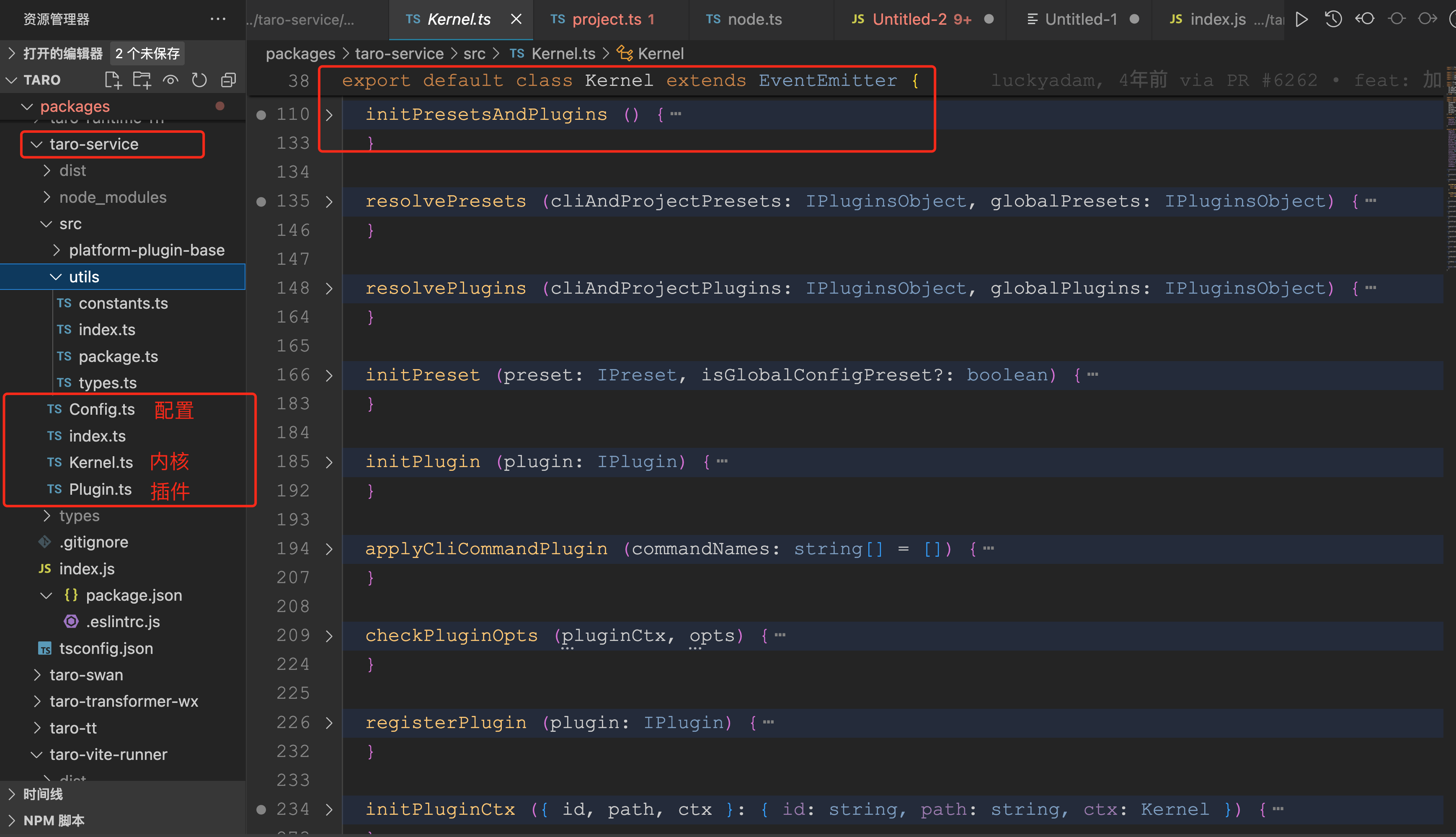Image resolution: width=1456 pixels, height=837 pixels.
Task: Collapse all folders in explorer
Action: click(228, 80)
